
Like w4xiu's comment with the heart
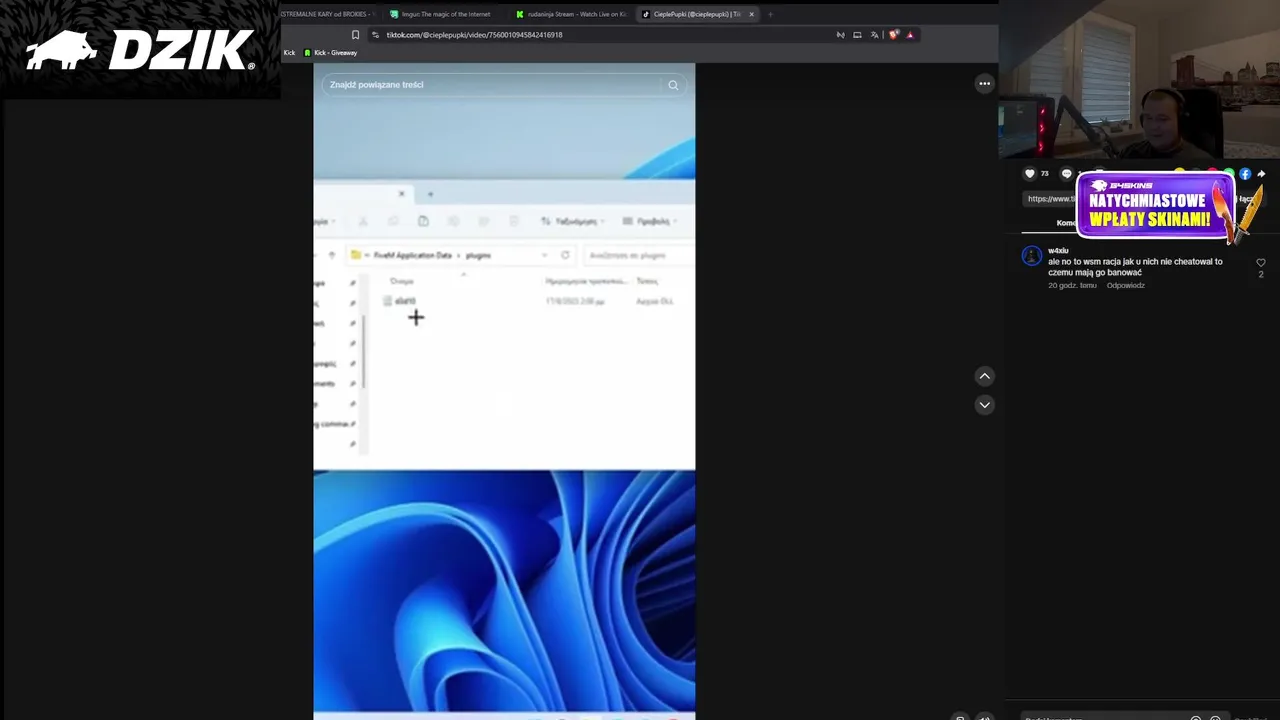point(1260,263)
